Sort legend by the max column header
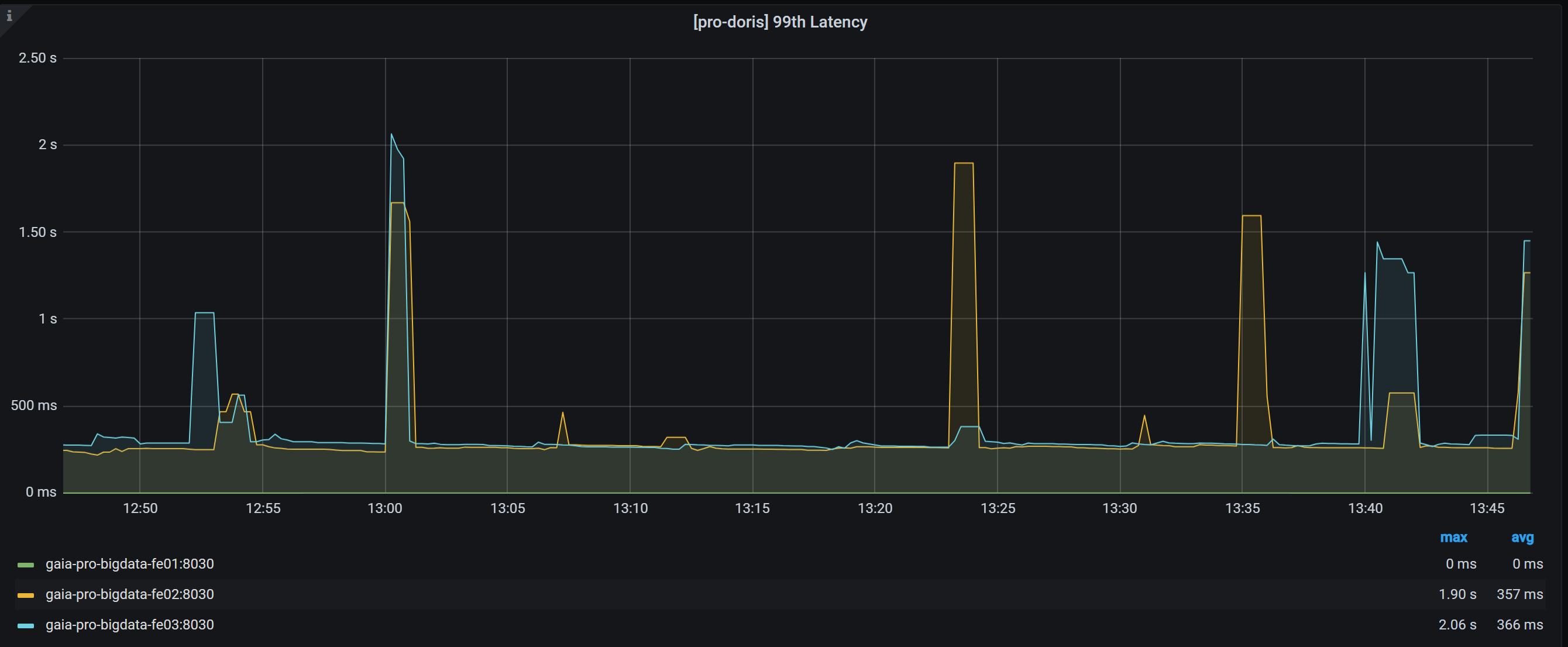 [1453, 538]
